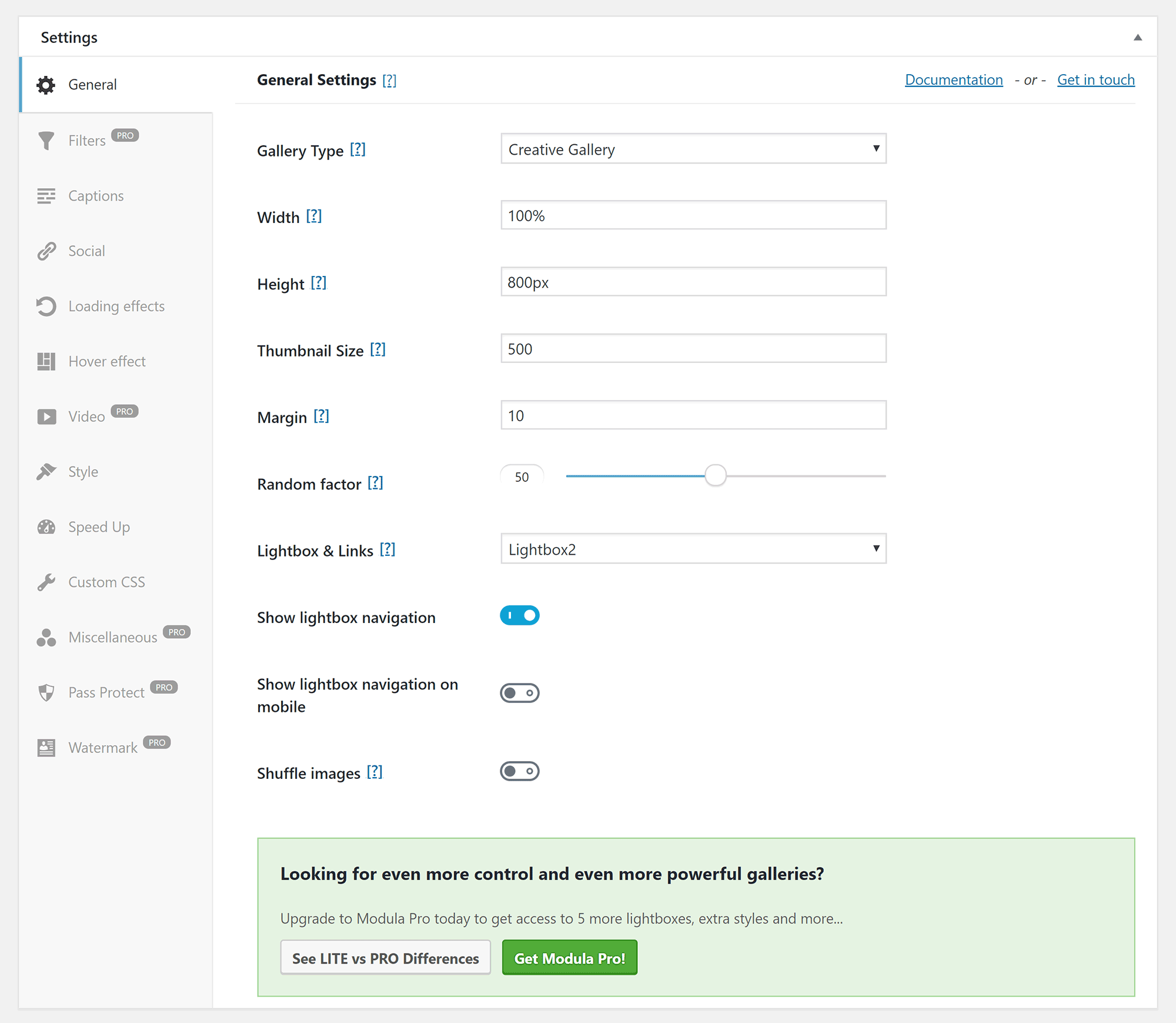Switch to the Filters tab
1176x1023 pixels.
[116, 141]
